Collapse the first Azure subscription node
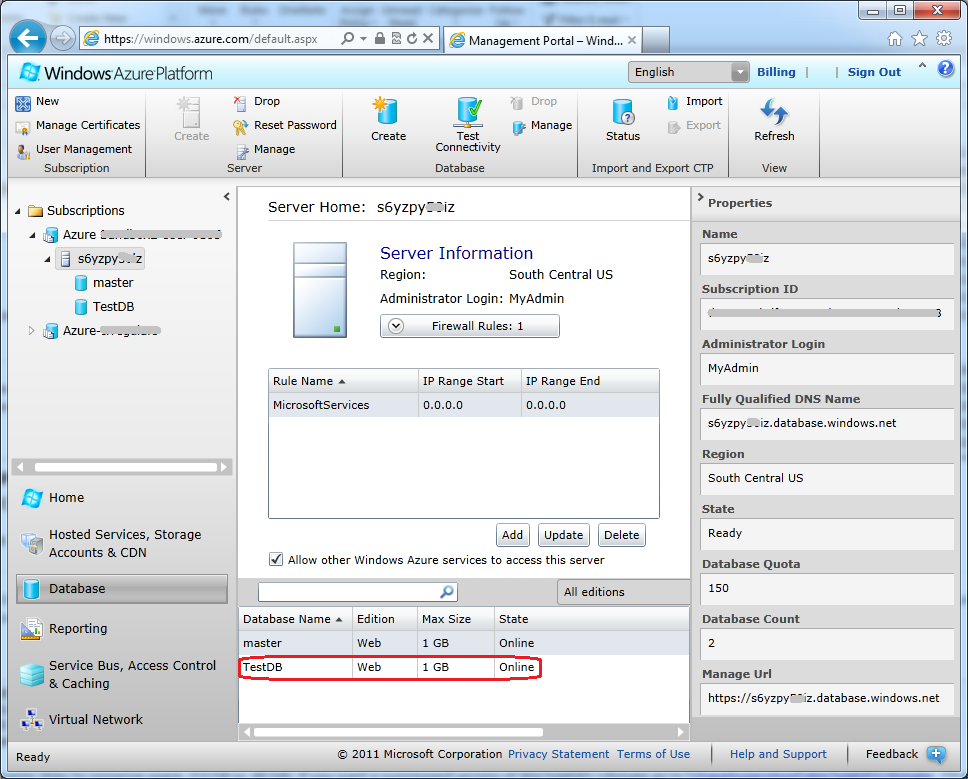The image size is (968, 779). pyautogui.click(x=33, y=235)
